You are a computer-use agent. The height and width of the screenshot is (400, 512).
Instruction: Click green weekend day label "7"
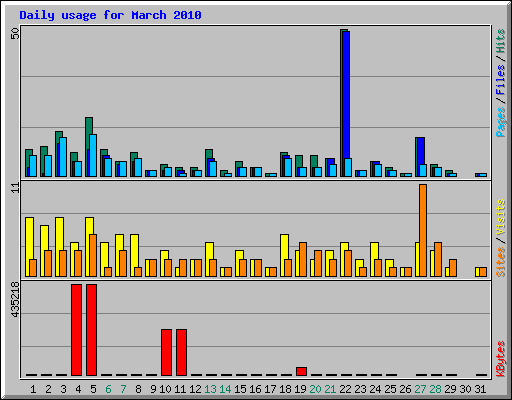click(123, 389)
